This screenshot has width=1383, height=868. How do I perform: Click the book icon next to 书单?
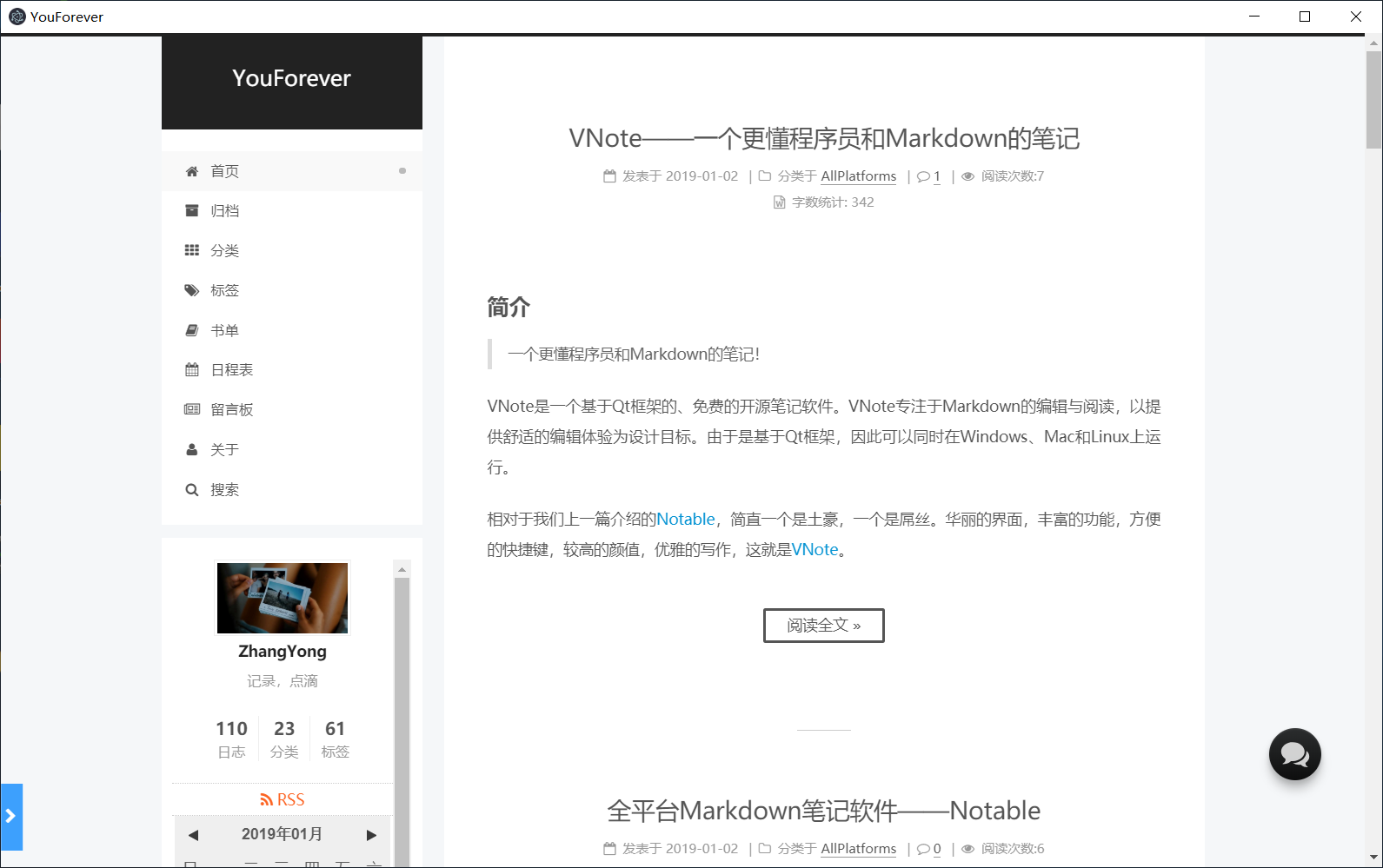(192, 330)
